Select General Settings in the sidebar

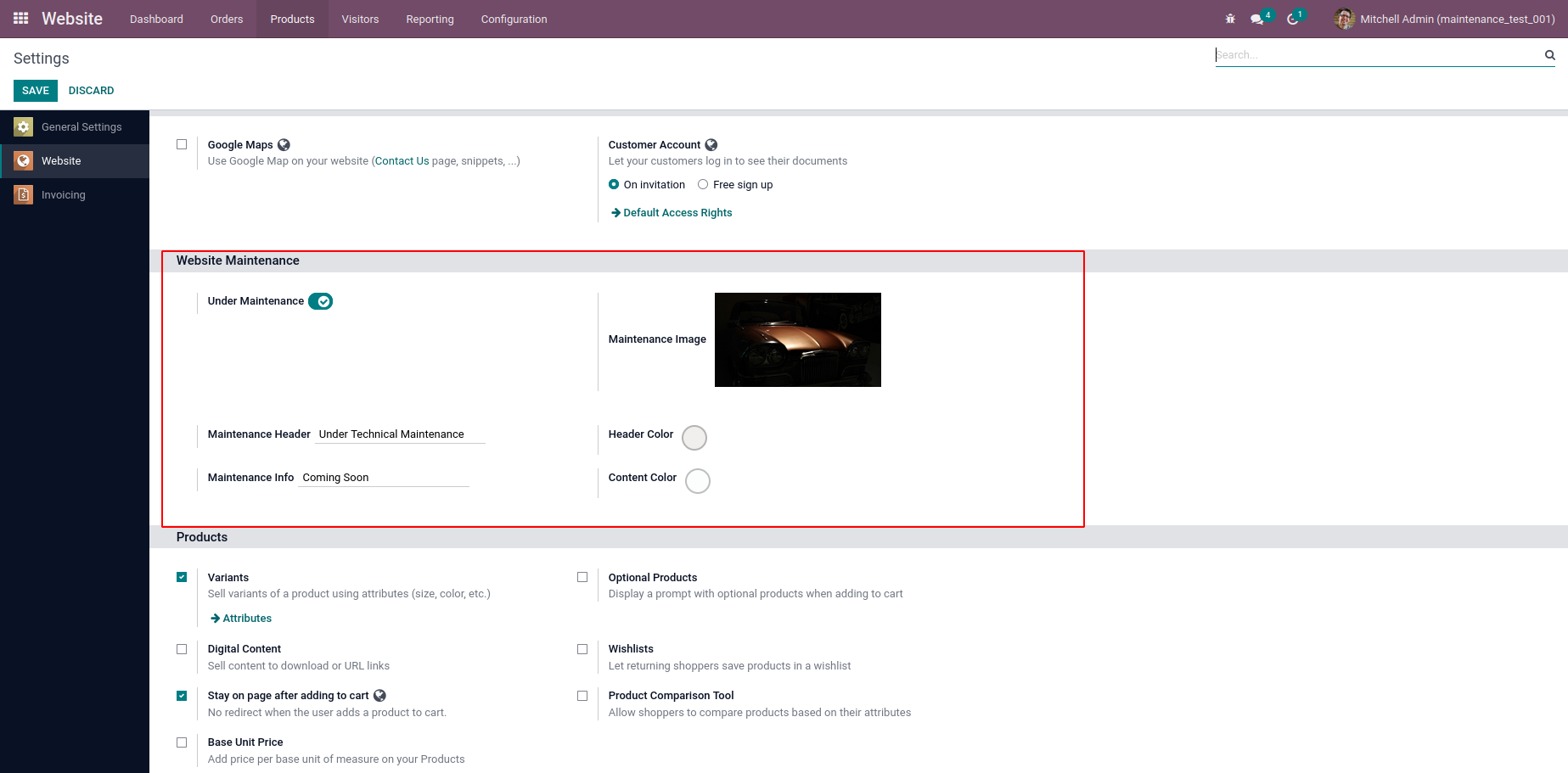[x=75, y=127]
